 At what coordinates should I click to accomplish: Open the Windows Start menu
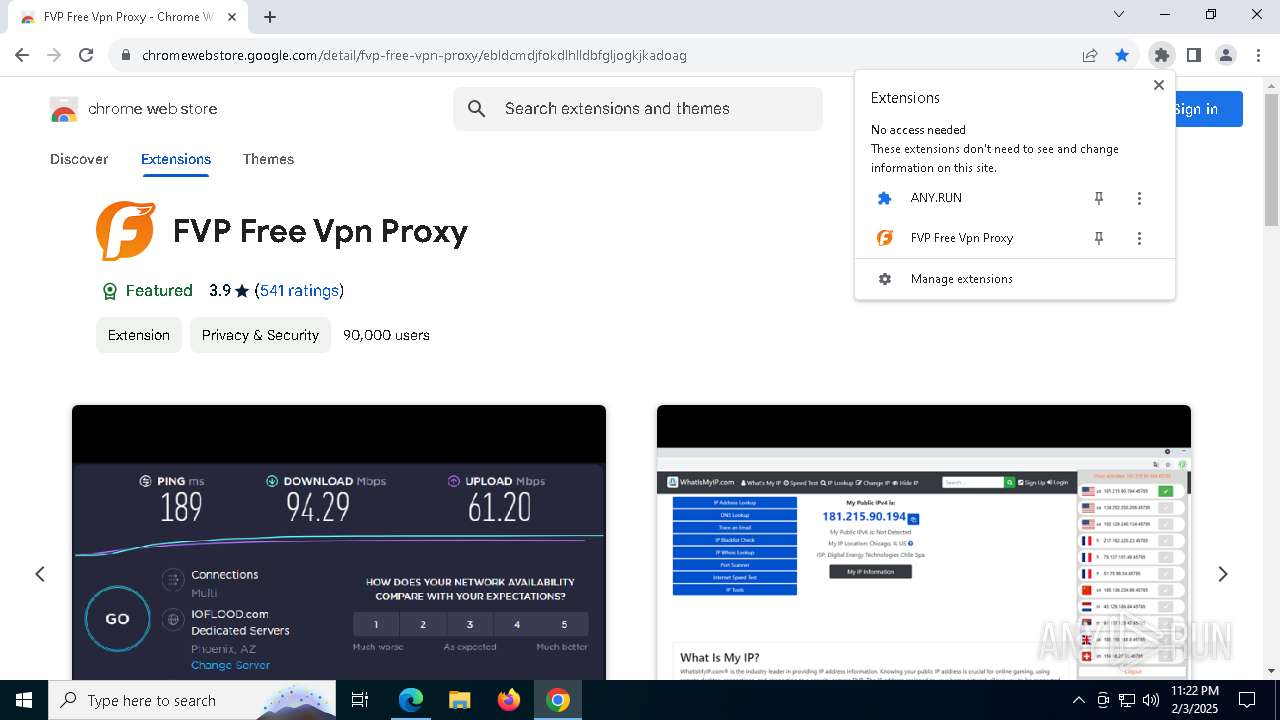[24, 700]
